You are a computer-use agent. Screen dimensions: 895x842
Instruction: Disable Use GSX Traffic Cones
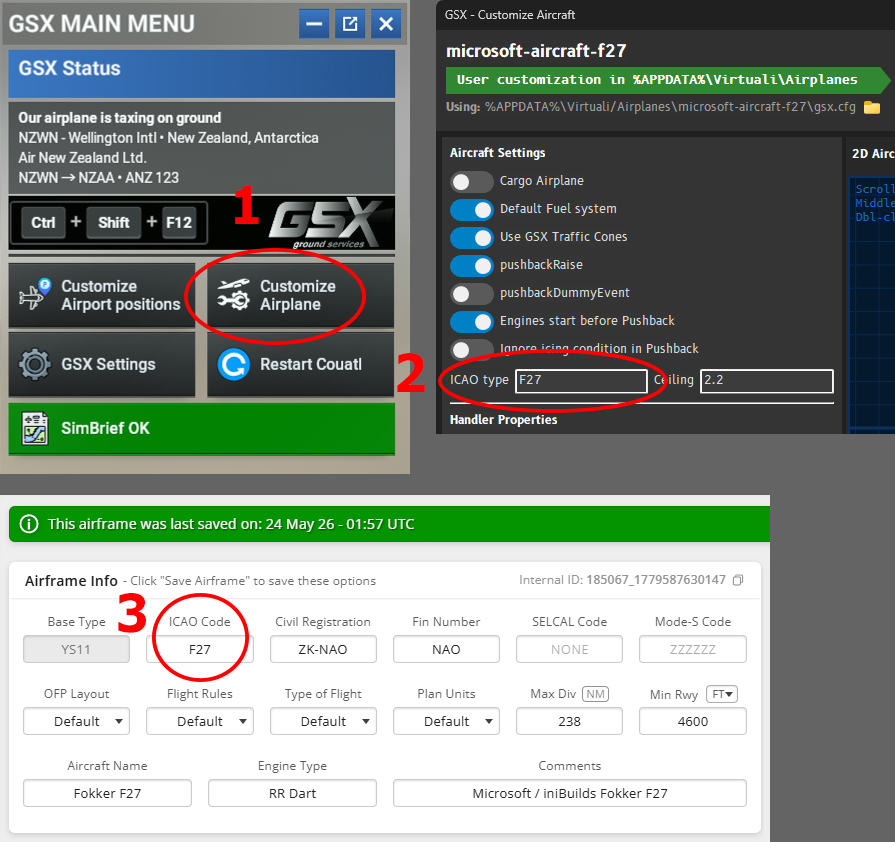click(471, 237)
